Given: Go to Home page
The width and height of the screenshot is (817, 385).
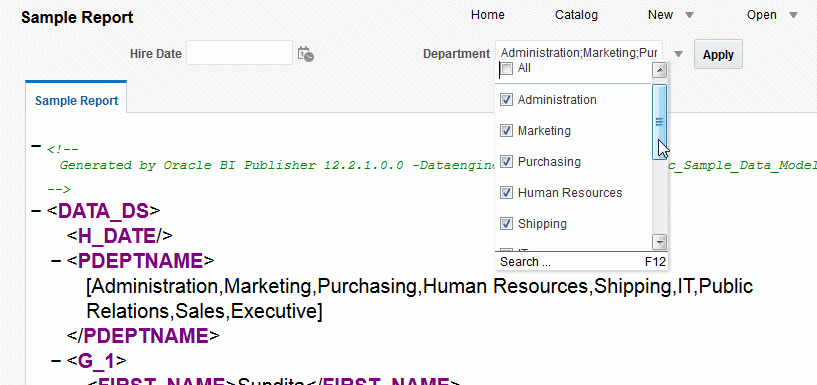Looking at the screenshot, I should click(488, 15).
